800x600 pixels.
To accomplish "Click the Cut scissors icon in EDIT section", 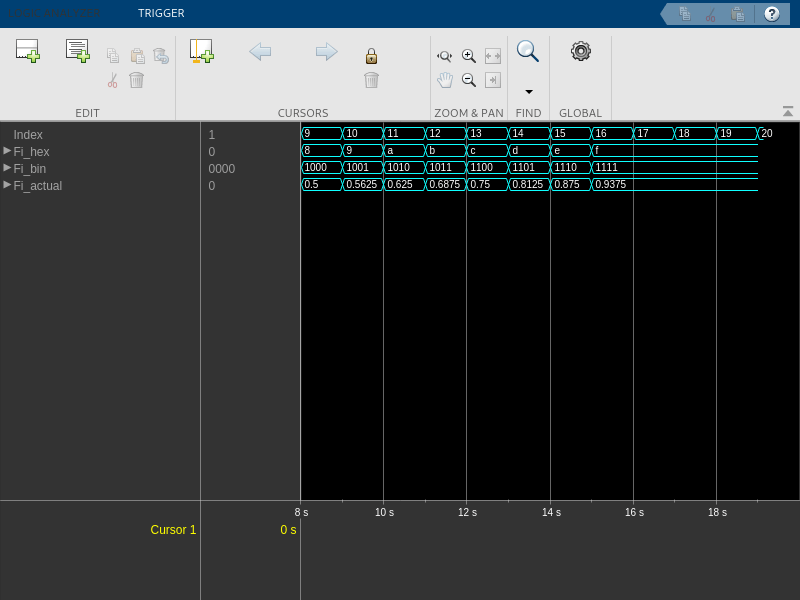I will coord(113,80).
